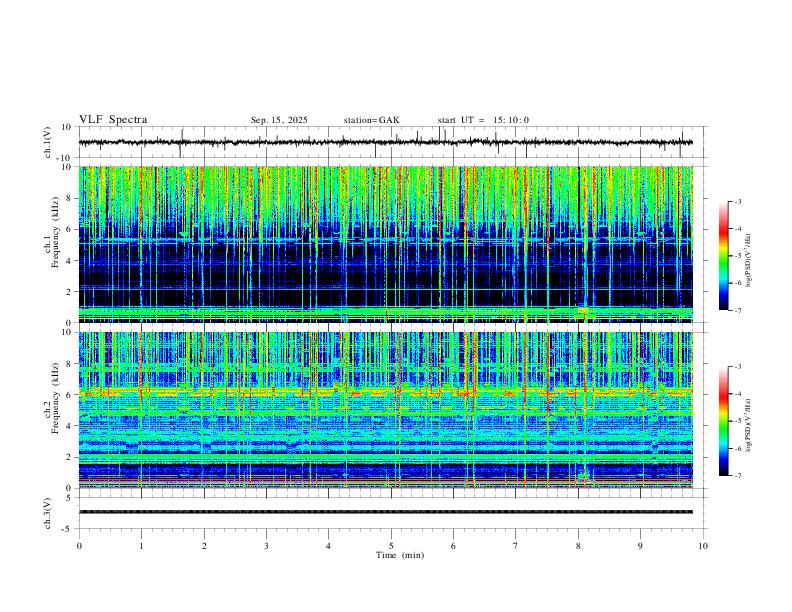Image resolution: width=792 pixels, height=612 pixels.
Task: Click the "-7" tick on ch.1 colorbar
Action: [737, 310]
